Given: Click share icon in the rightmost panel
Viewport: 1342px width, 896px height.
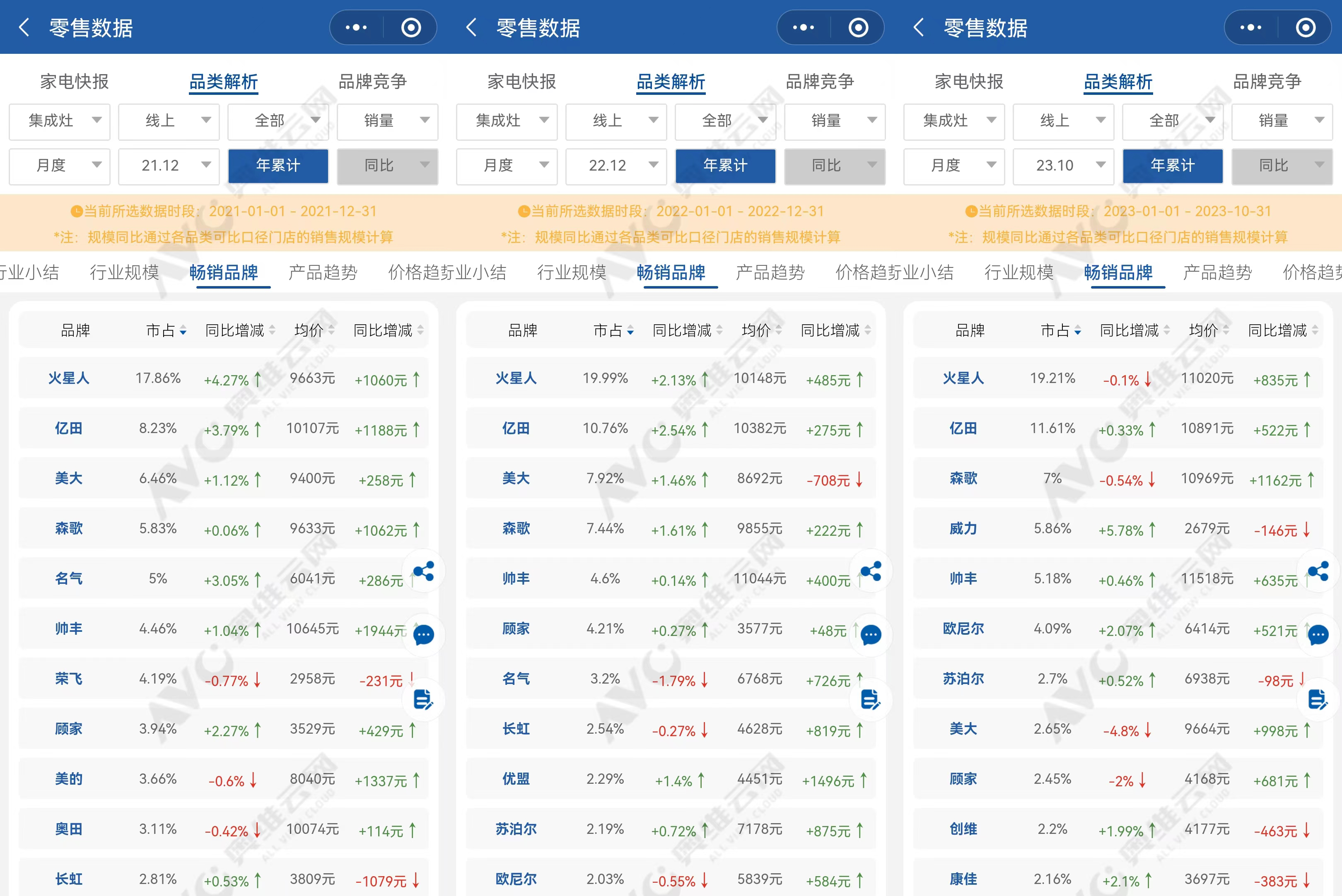Looking at the screenshot, I should pos(1318,571).
